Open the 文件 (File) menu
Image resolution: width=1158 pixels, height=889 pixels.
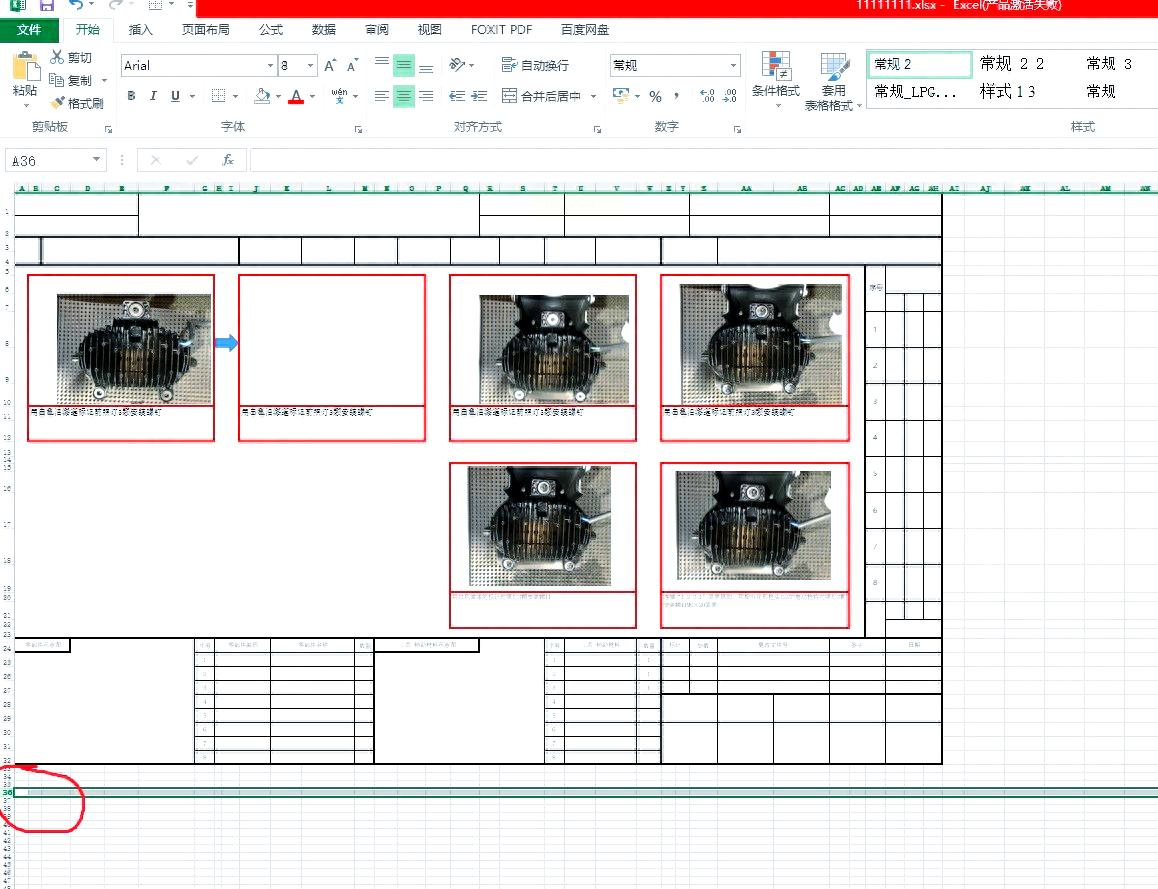pyautogui.click(x=29, y=30)
